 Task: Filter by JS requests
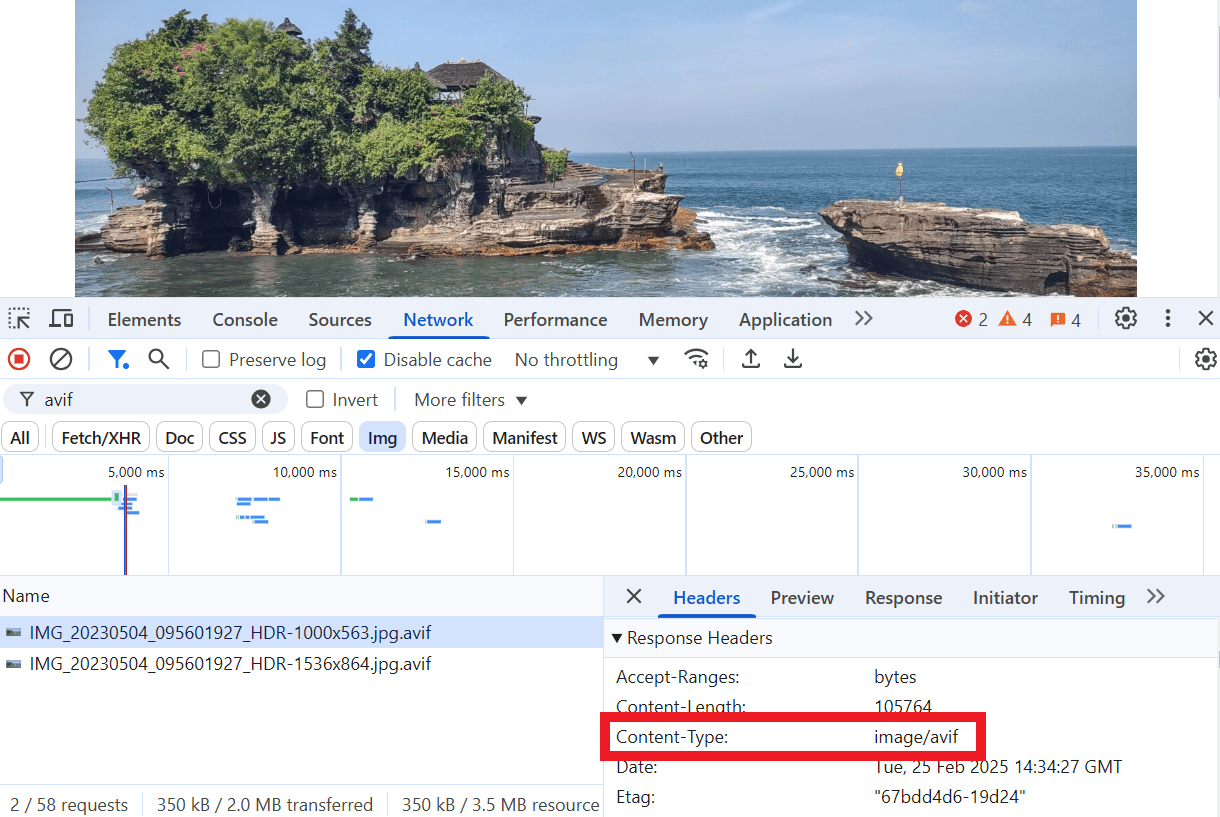pos(278,438)
